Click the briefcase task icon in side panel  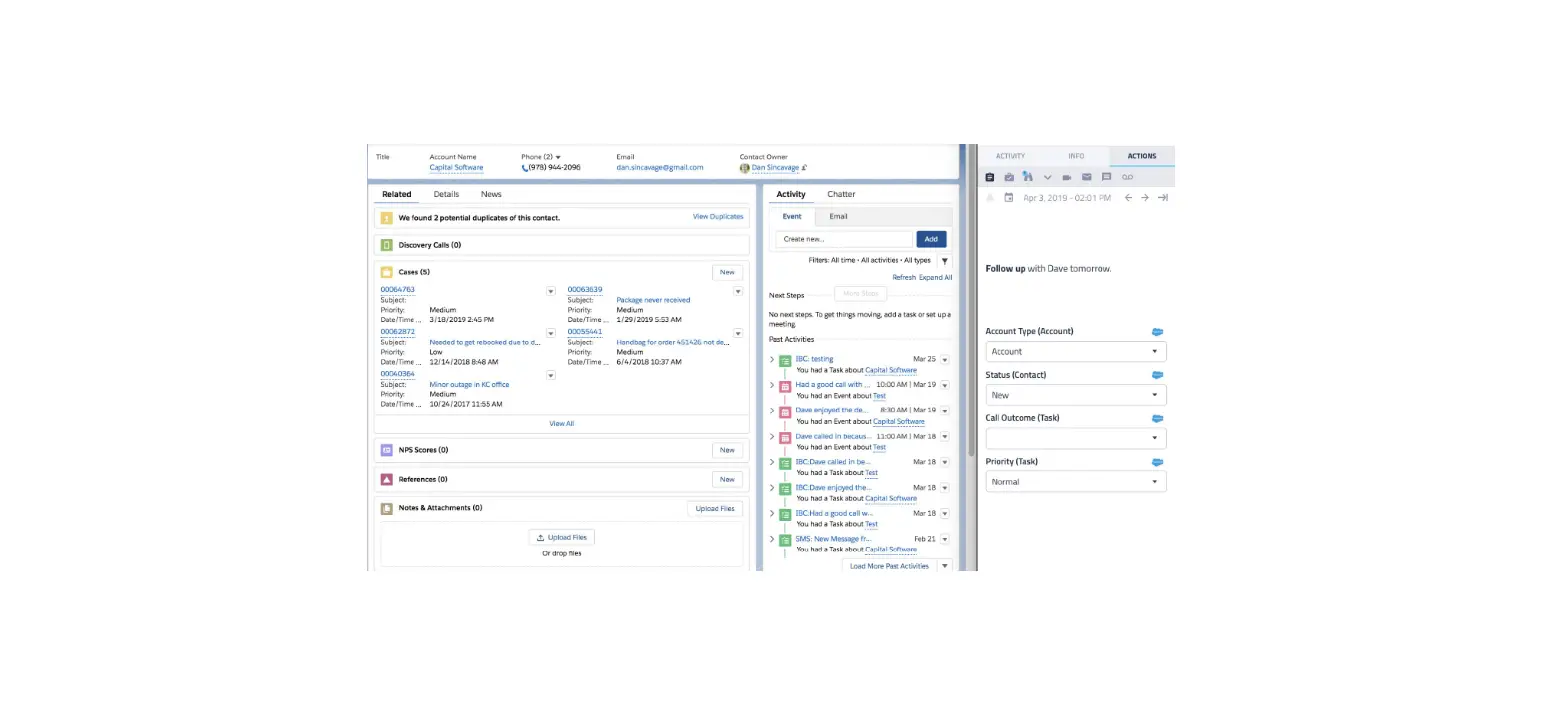1009,177
